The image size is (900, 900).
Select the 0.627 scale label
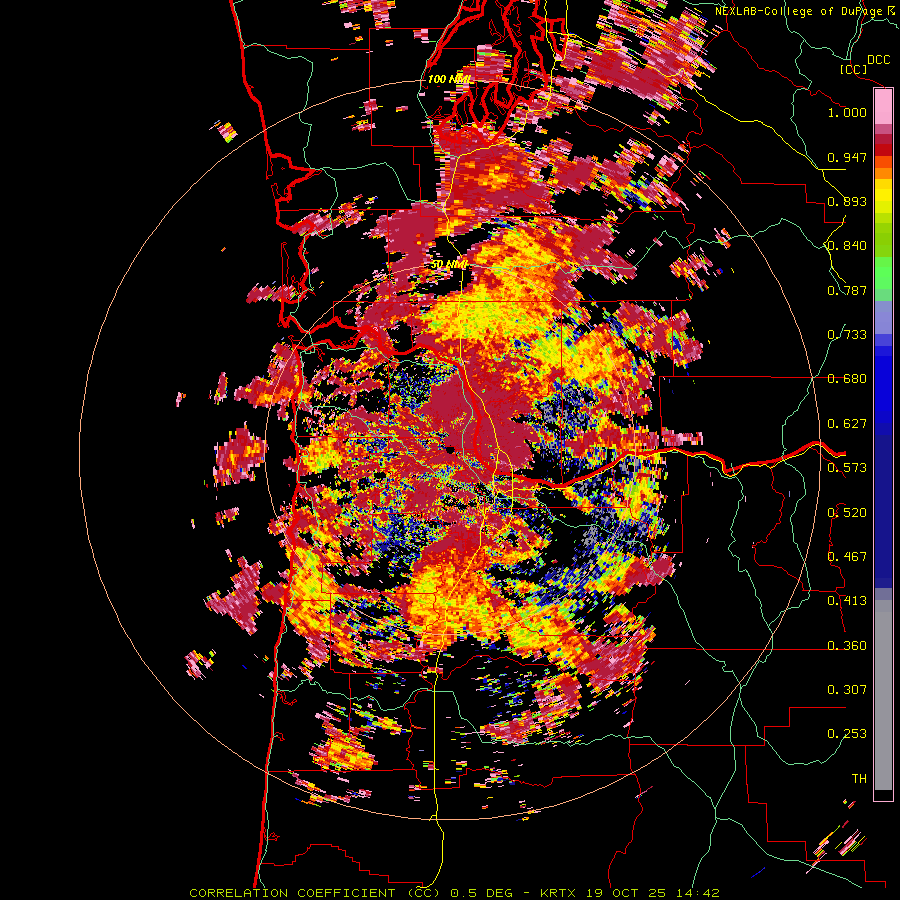[847, 424]
